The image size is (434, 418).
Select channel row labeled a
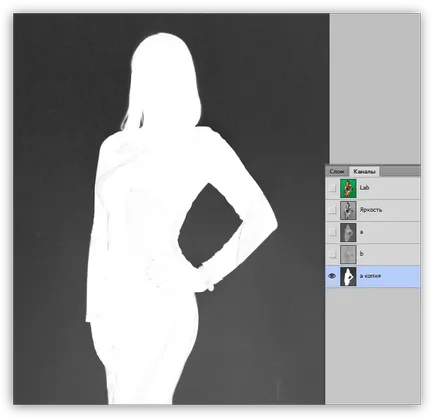[x=373, y=232]
